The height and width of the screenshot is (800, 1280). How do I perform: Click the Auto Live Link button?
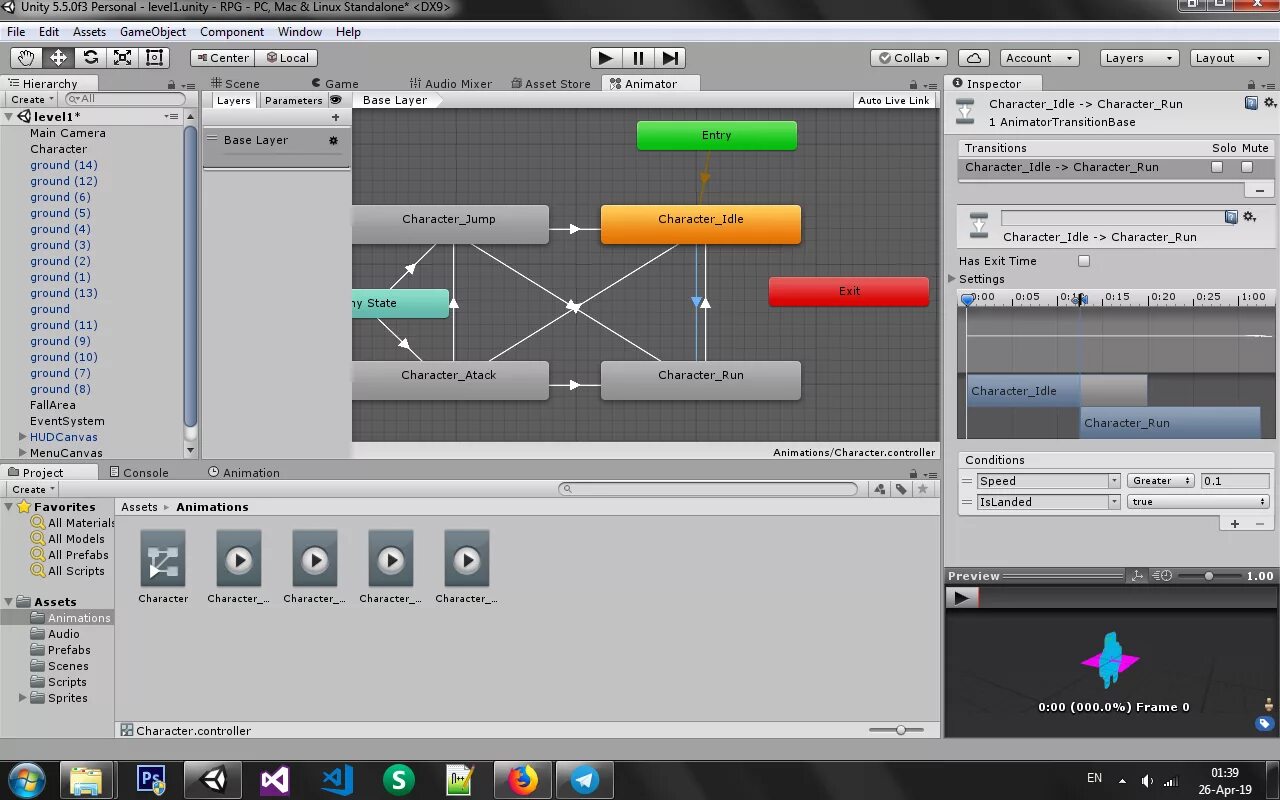point(894,100)
